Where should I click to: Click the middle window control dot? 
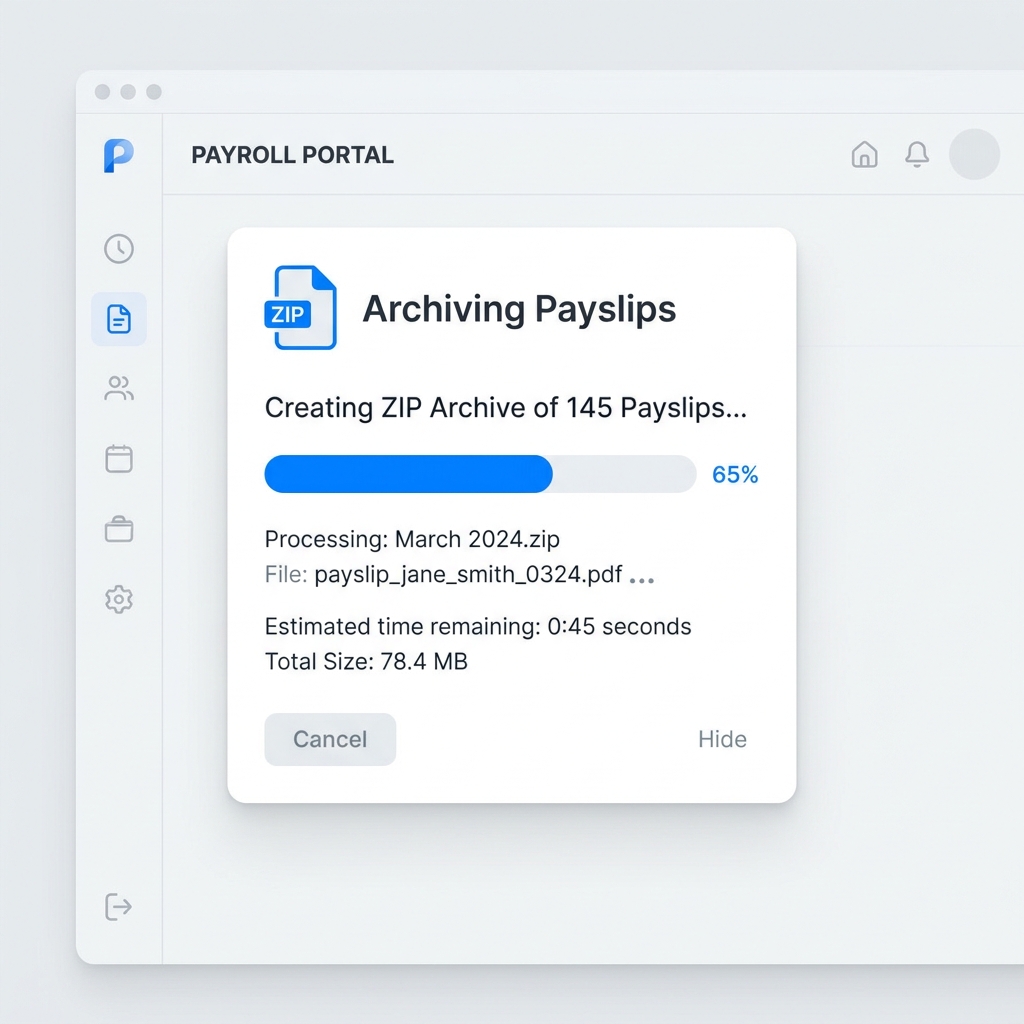pyautogui.click(x=128, y=91)
